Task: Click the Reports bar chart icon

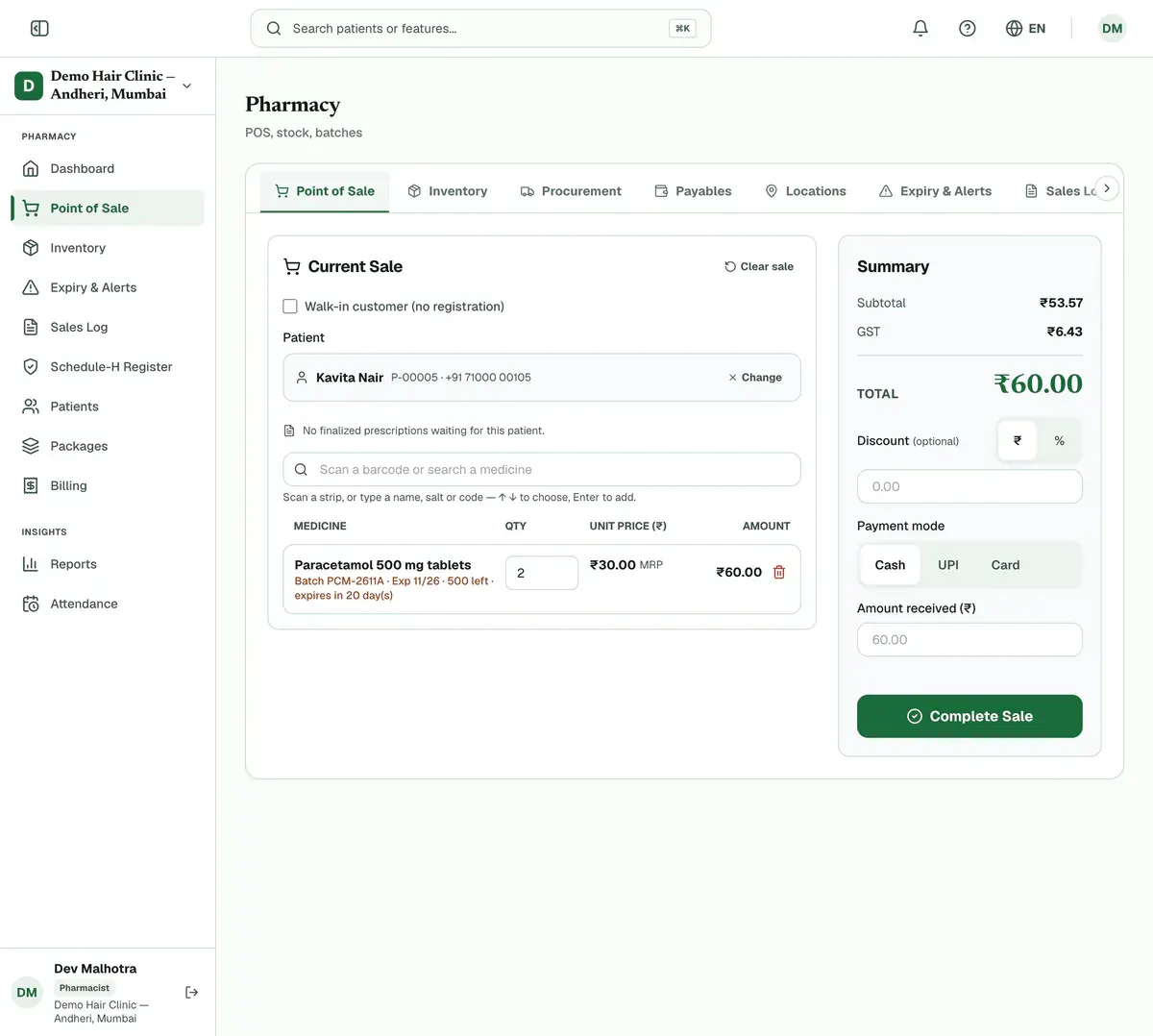Action: coord(31,564)
